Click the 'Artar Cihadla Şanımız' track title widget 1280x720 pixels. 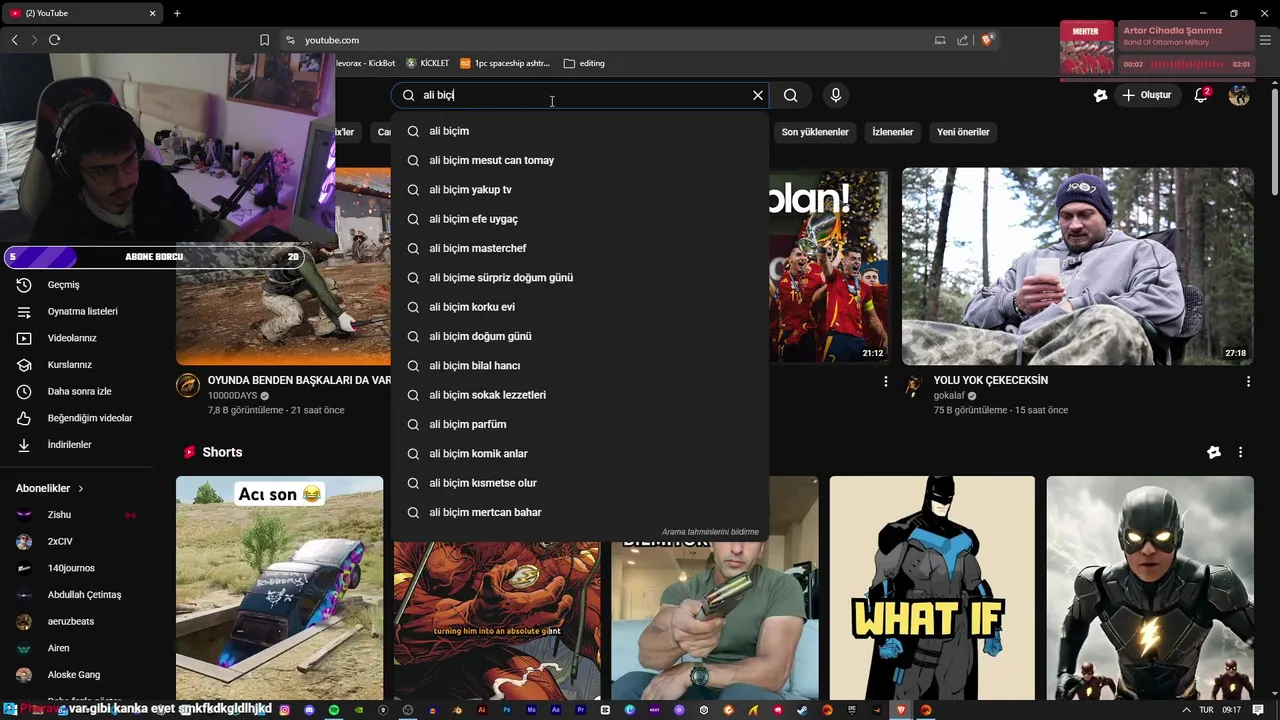[x=1172, y=30]
